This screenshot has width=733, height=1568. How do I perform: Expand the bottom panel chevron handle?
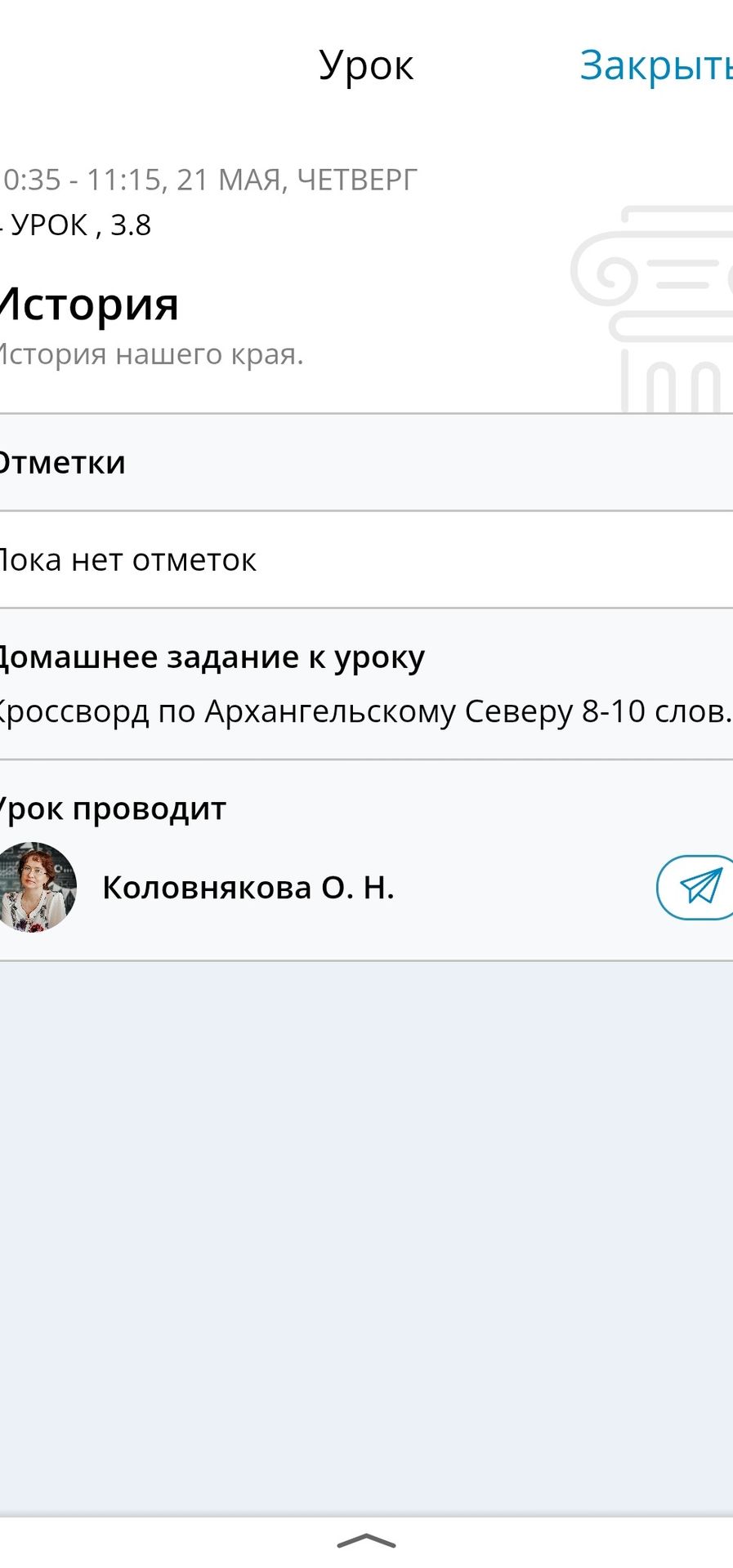(366, 1541)
